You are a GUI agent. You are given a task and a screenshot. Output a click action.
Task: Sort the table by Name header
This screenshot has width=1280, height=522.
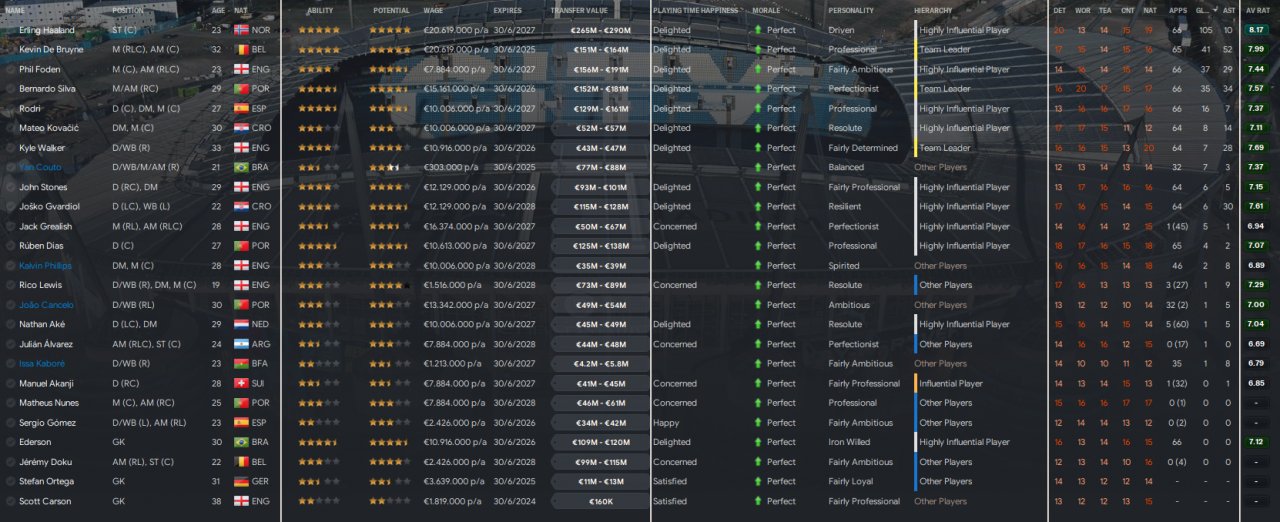[x=15, y=10]
